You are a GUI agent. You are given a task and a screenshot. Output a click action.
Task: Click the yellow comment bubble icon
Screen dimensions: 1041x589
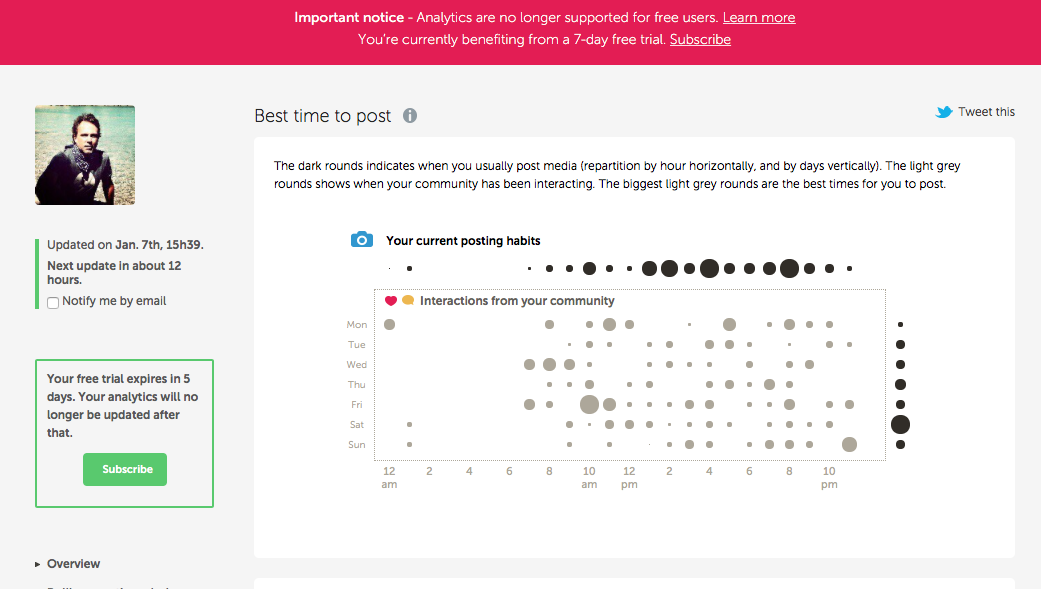tap(408, 301)
